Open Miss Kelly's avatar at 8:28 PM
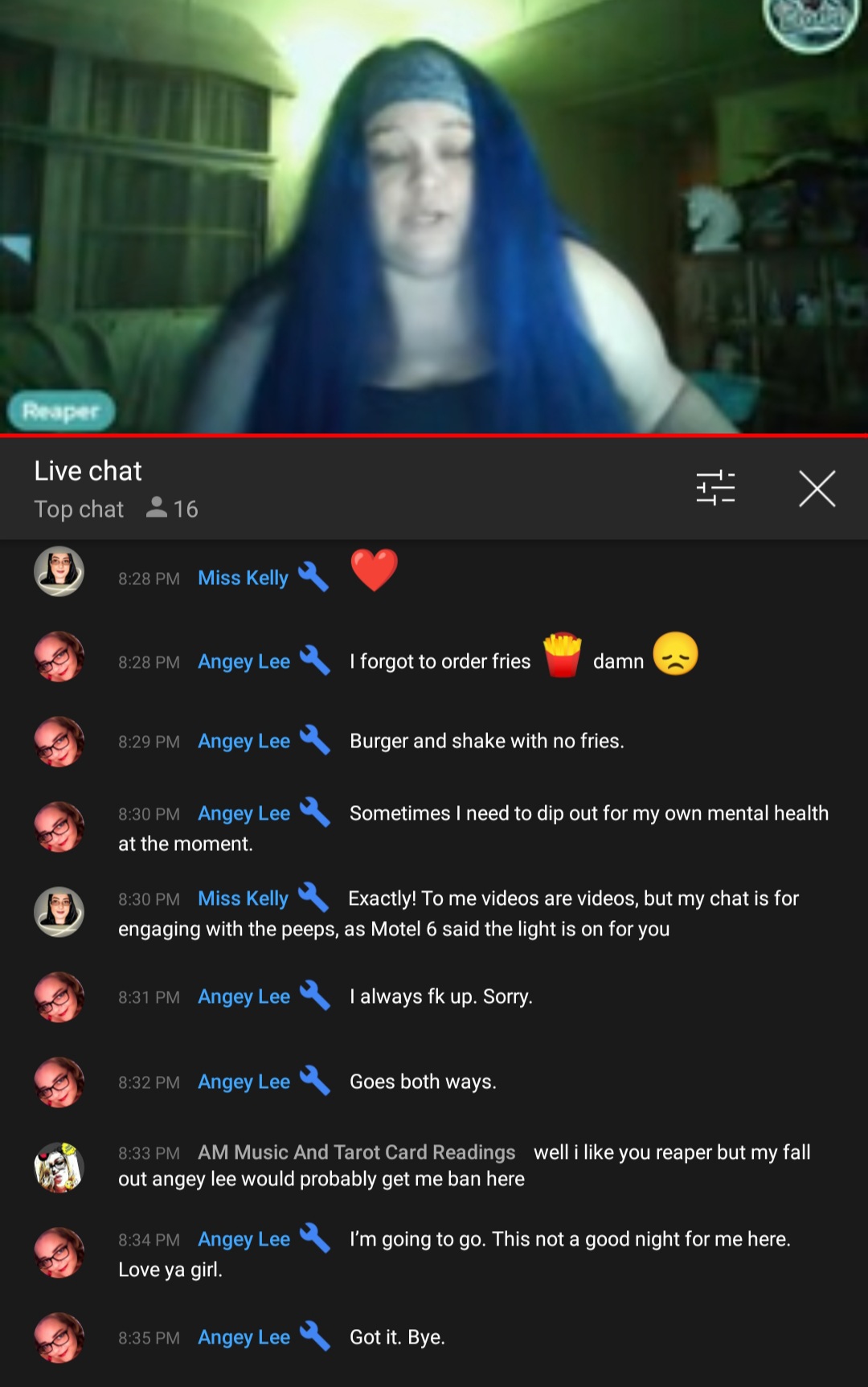This screenshot has width=868, height=1387. [x=59, y=571]
